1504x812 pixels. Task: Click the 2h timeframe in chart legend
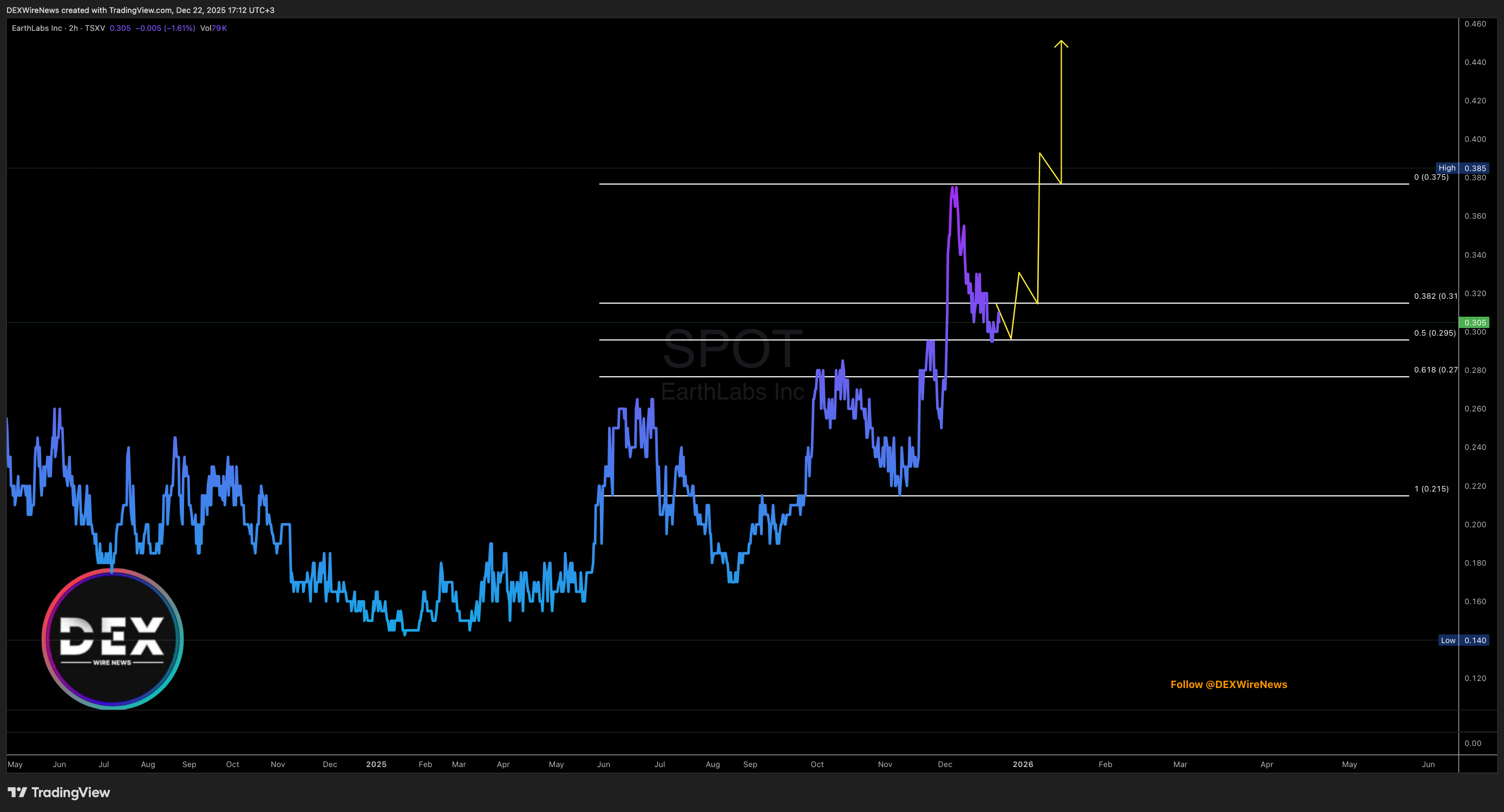click(x=73, y=28)
